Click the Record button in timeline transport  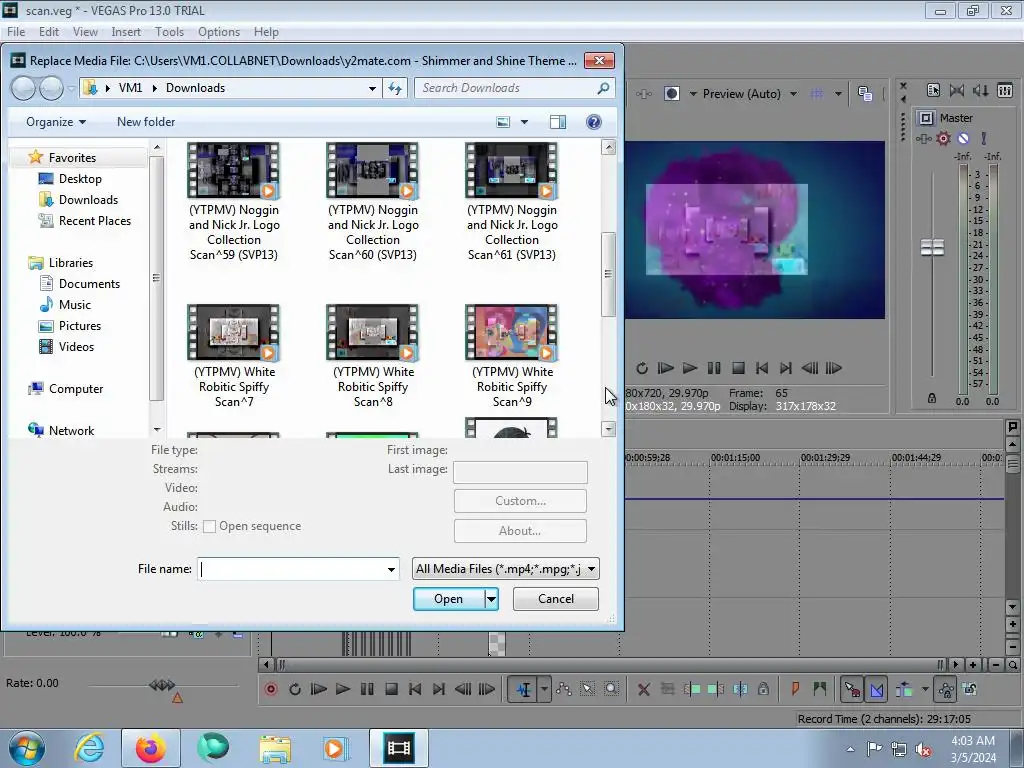coord(270,689)
